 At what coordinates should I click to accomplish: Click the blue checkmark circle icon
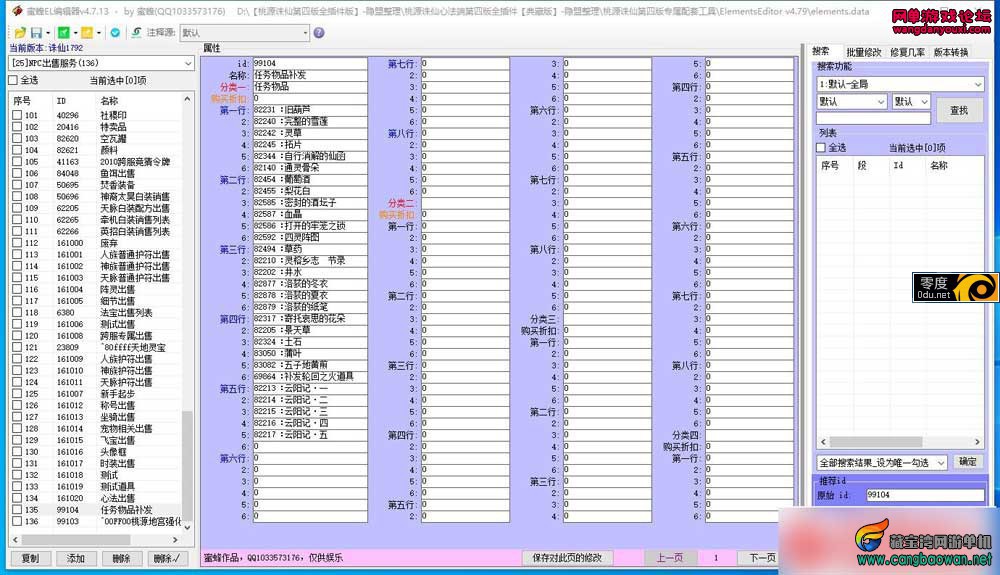pyautogui.click(x=115, y=33)
